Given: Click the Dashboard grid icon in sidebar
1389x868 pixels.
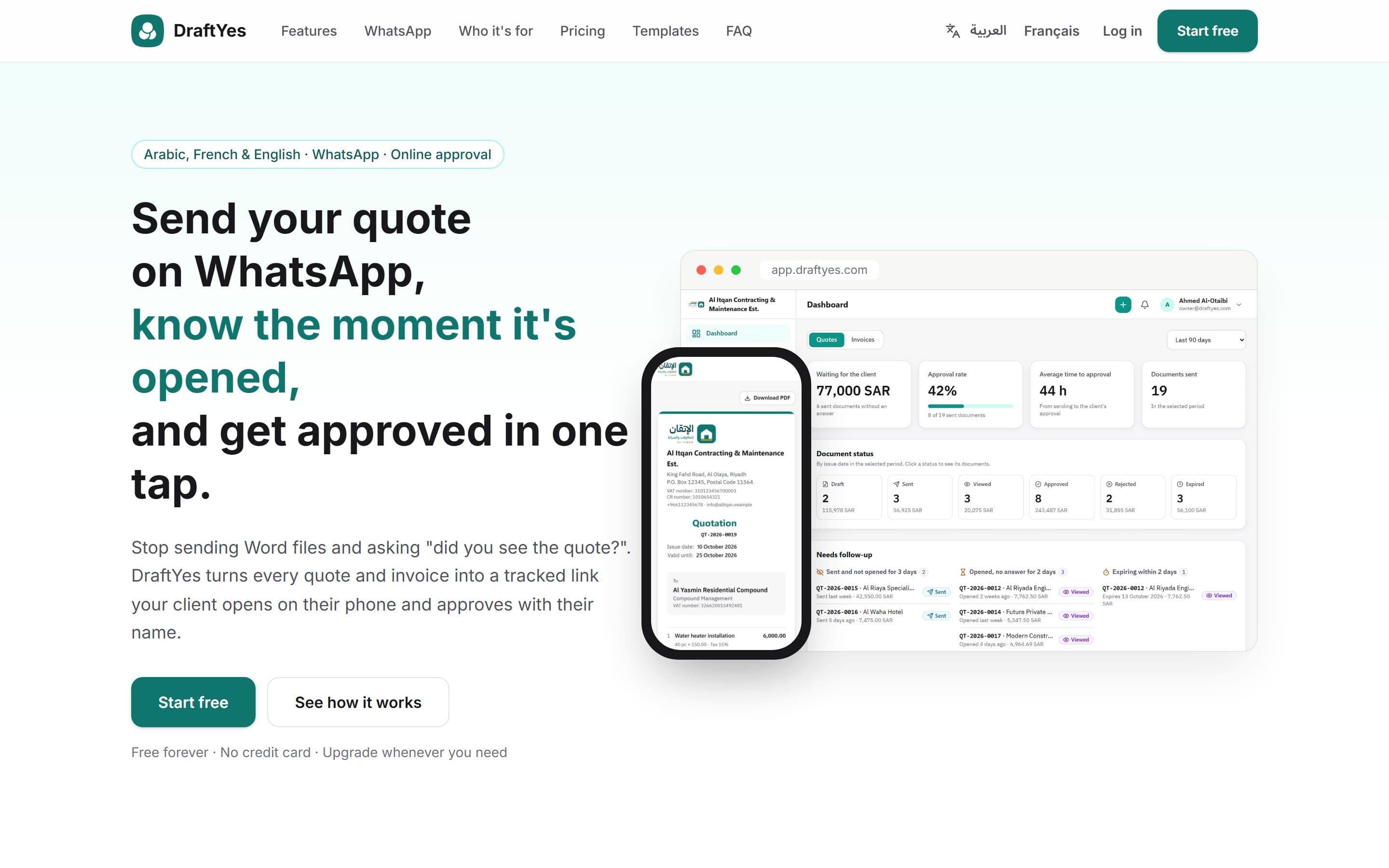Looking at the screenshot, I should (x=696, y=334).
